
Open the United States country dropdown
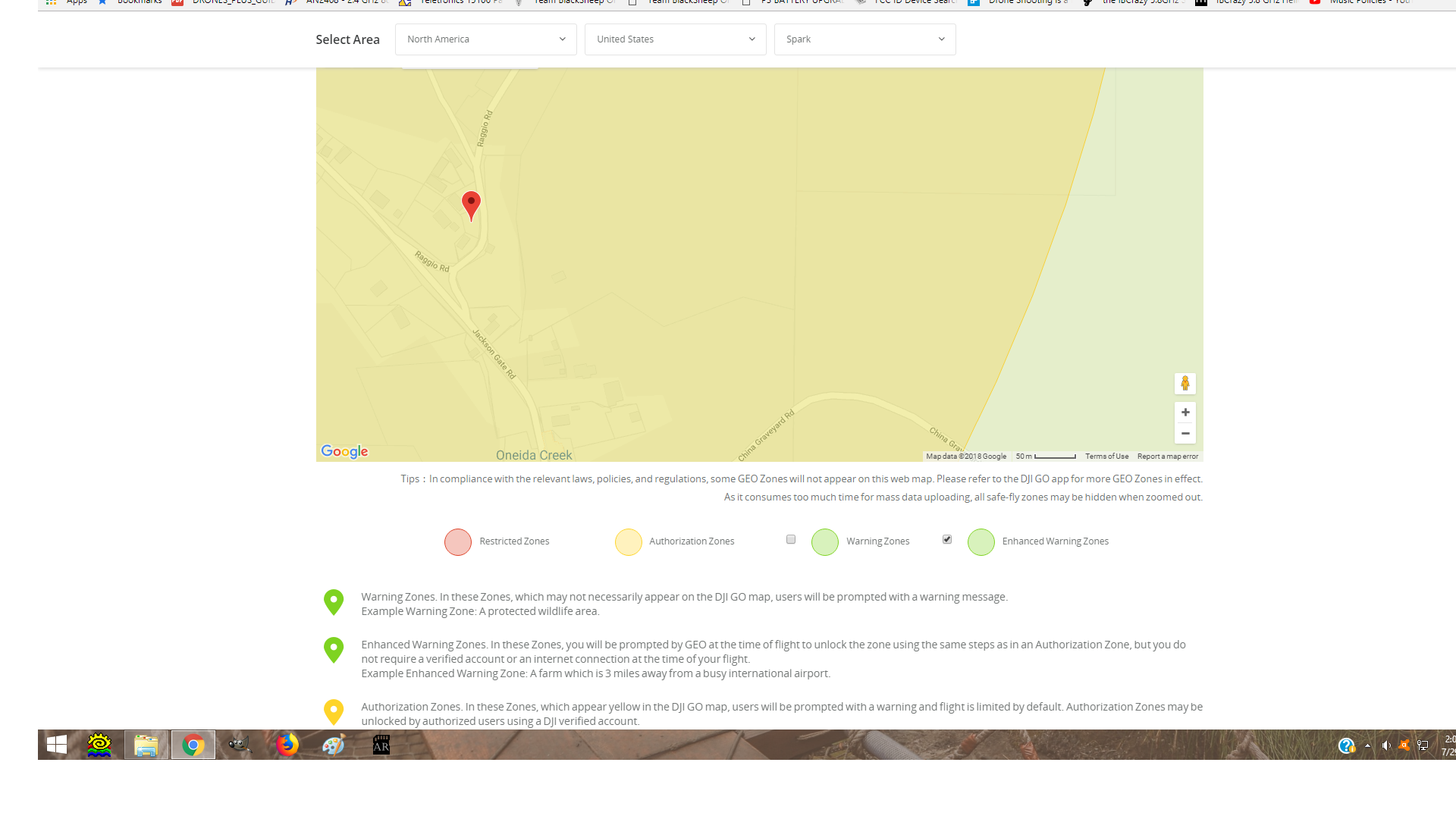point(675,39)
